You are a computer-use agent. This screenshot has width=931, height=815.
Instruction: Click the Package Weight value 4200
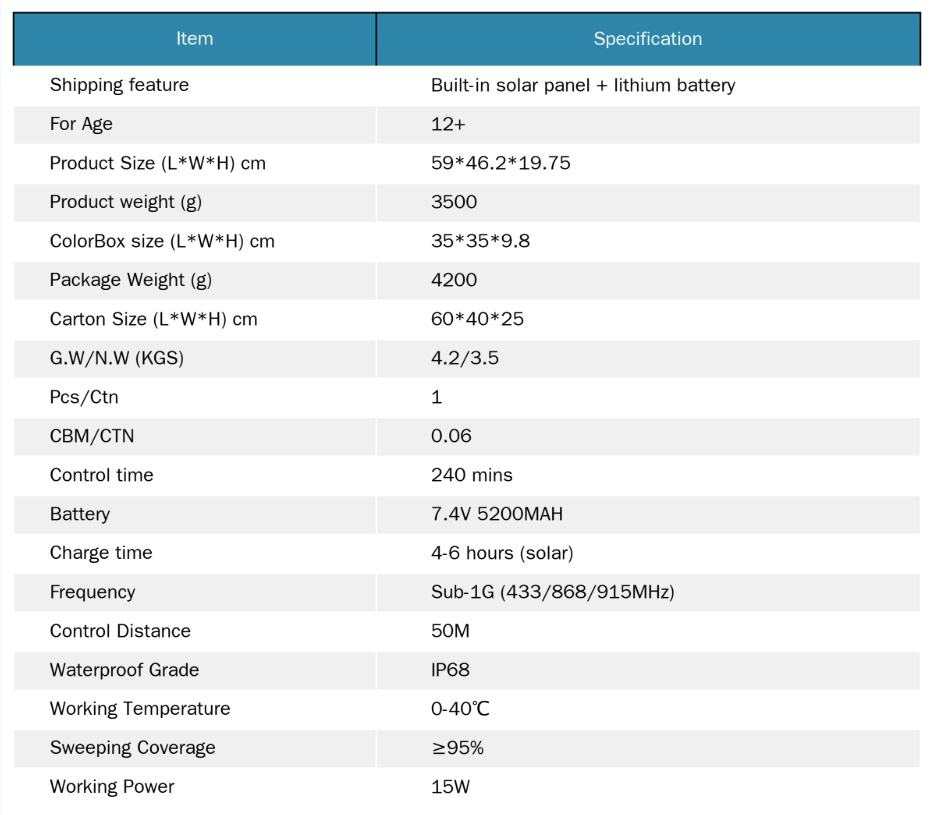[x=454, y=280]
